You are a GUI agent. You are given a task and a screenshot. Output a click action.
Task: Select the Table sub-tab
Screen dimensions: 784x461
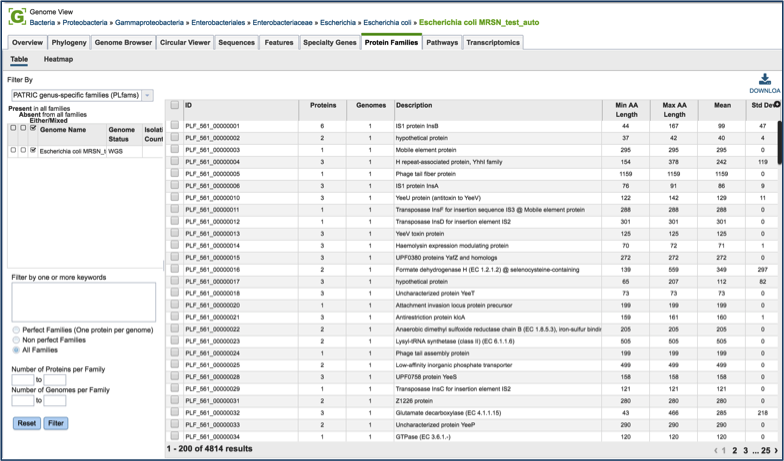point(19,59)
